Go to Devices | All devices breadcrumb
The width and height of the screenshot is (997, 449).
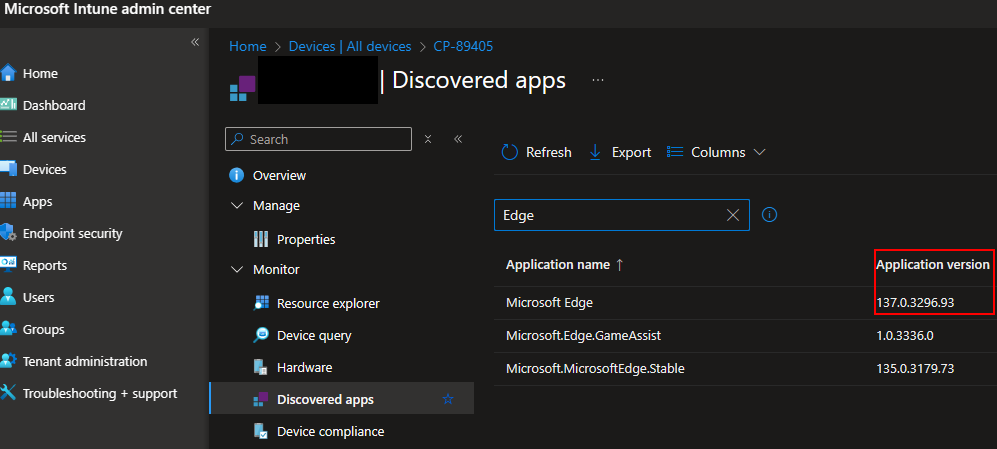tap(350, 46)
